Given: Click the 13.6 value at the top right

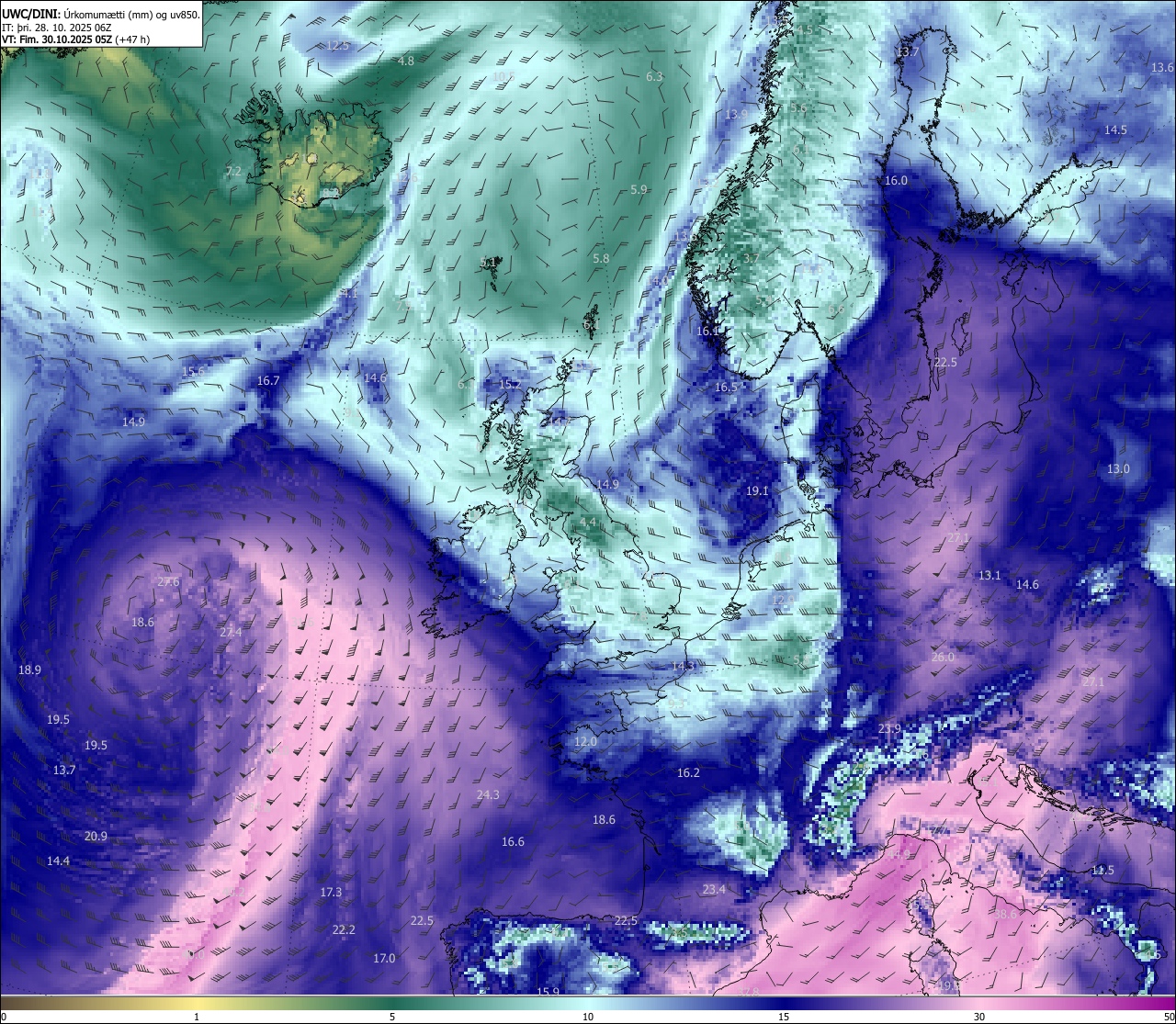Looking at the screenshot, I should pyautogui.click(x=1162, y=68).
